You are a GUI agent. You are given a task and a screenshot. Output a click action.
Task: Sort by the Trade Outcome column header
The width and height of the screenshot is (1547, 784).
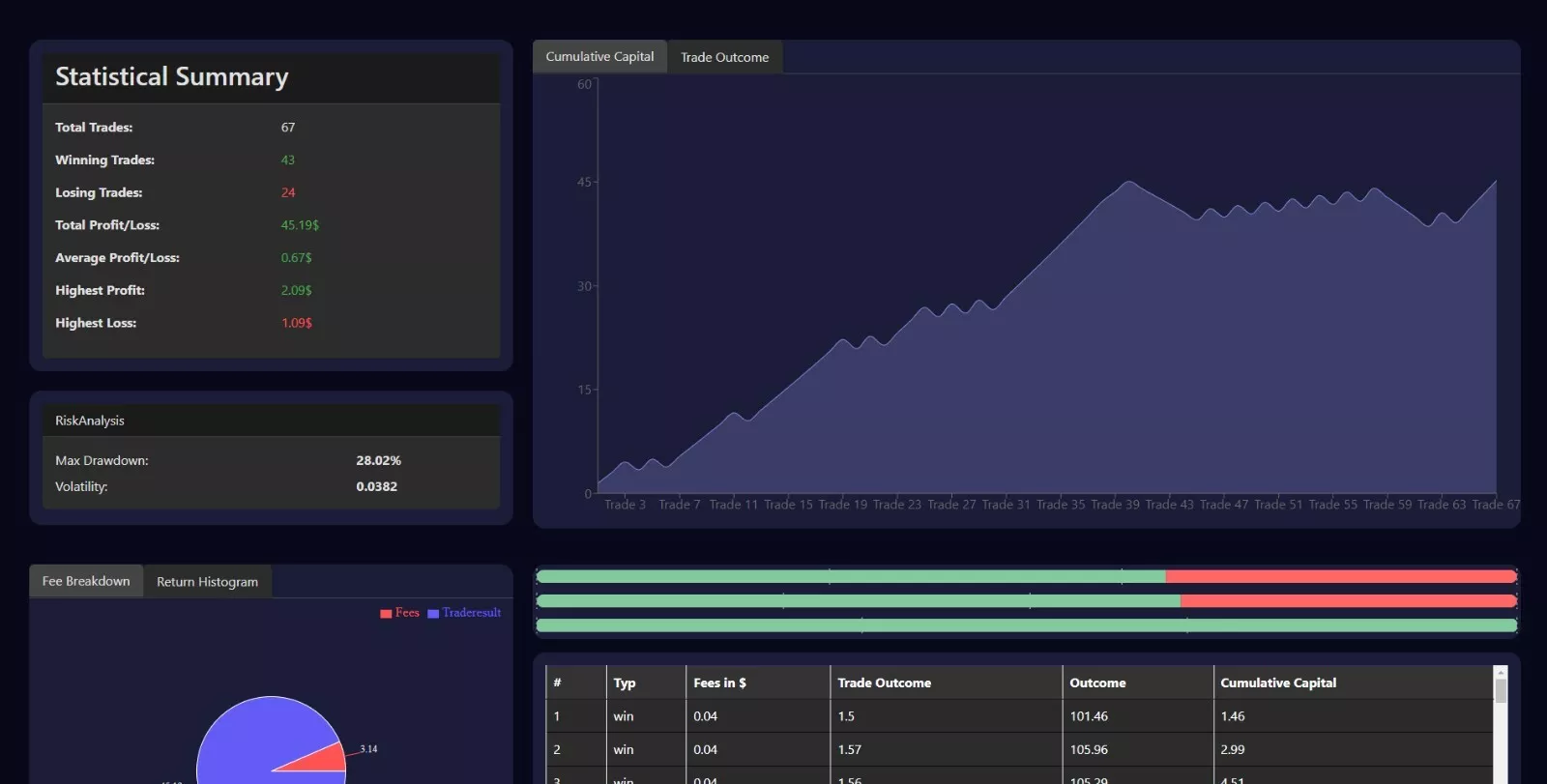coord(946,682)
